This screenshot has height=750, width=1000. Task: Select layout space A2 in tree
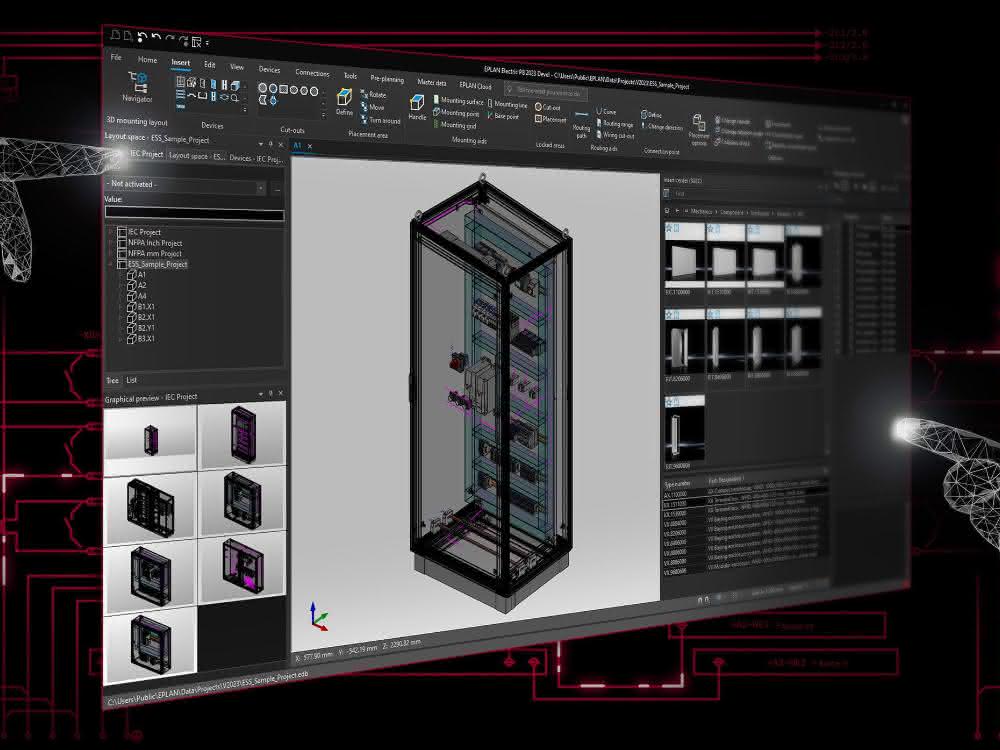(137, 285)
